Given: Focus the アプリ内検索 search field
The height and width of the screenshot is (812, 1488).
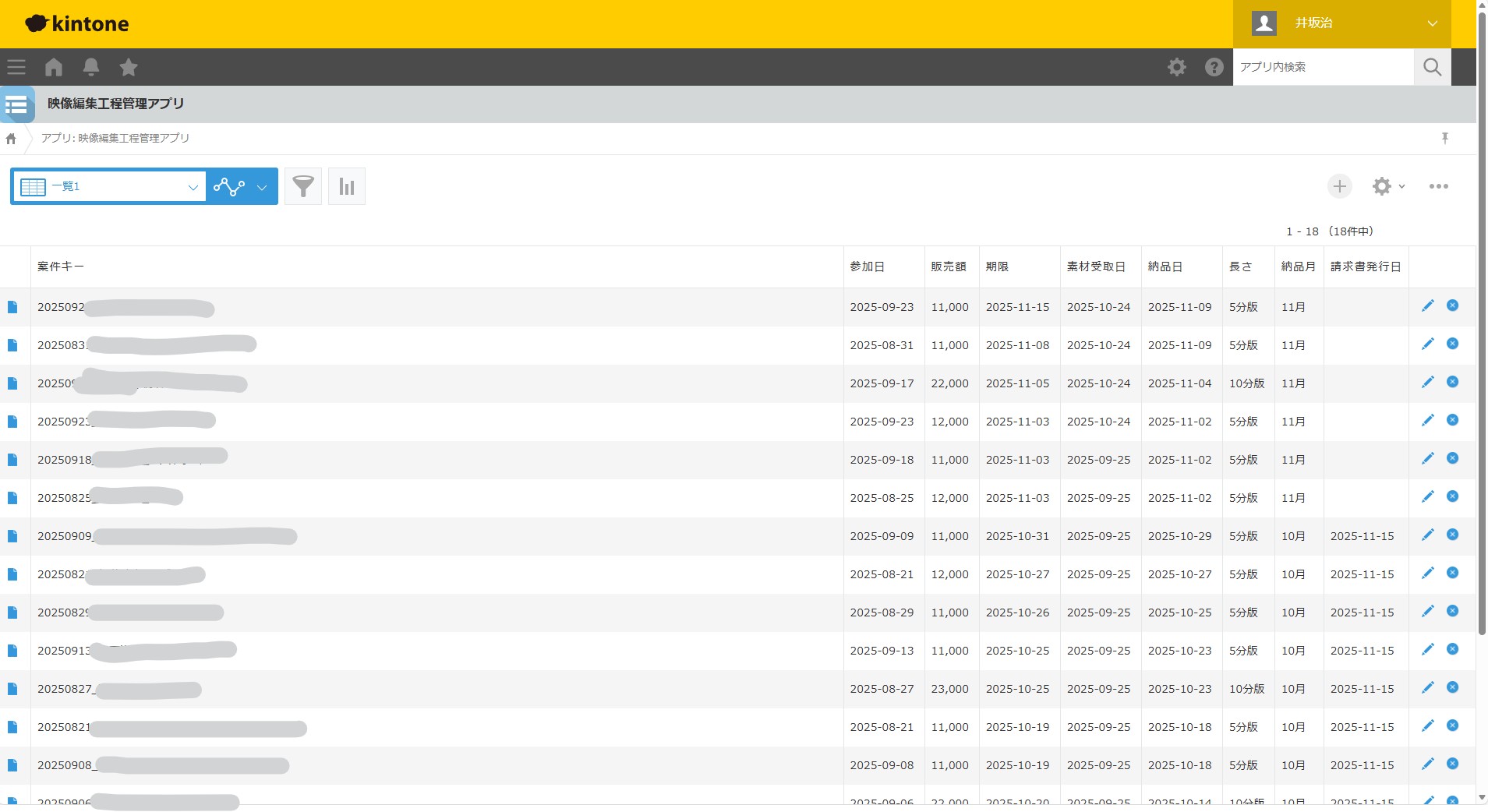Looking at the screenshot, I should (1322, 67).
